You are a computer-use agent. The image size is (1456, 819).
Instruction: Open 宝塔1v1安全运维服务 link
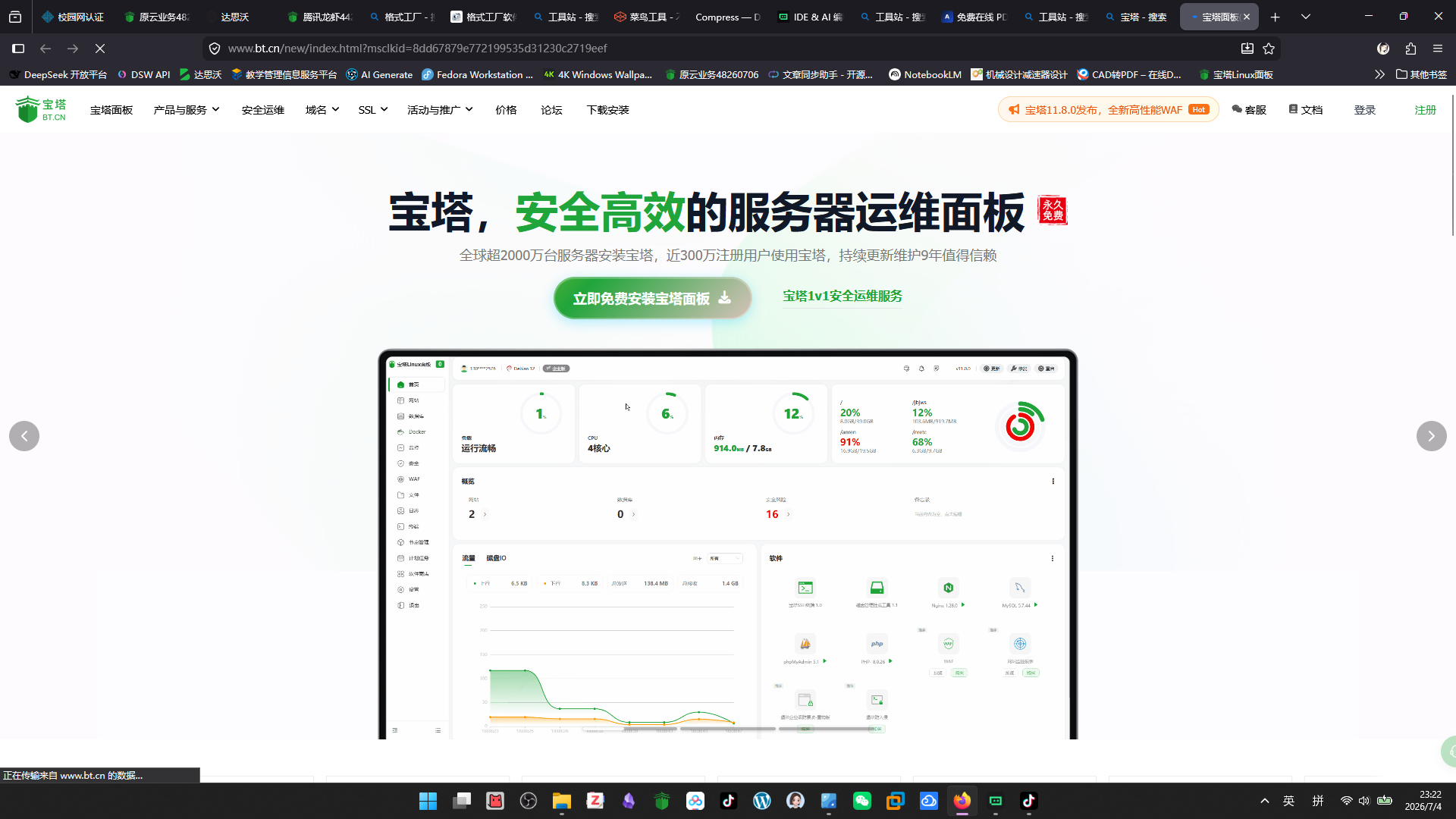[x=843, y=296]
